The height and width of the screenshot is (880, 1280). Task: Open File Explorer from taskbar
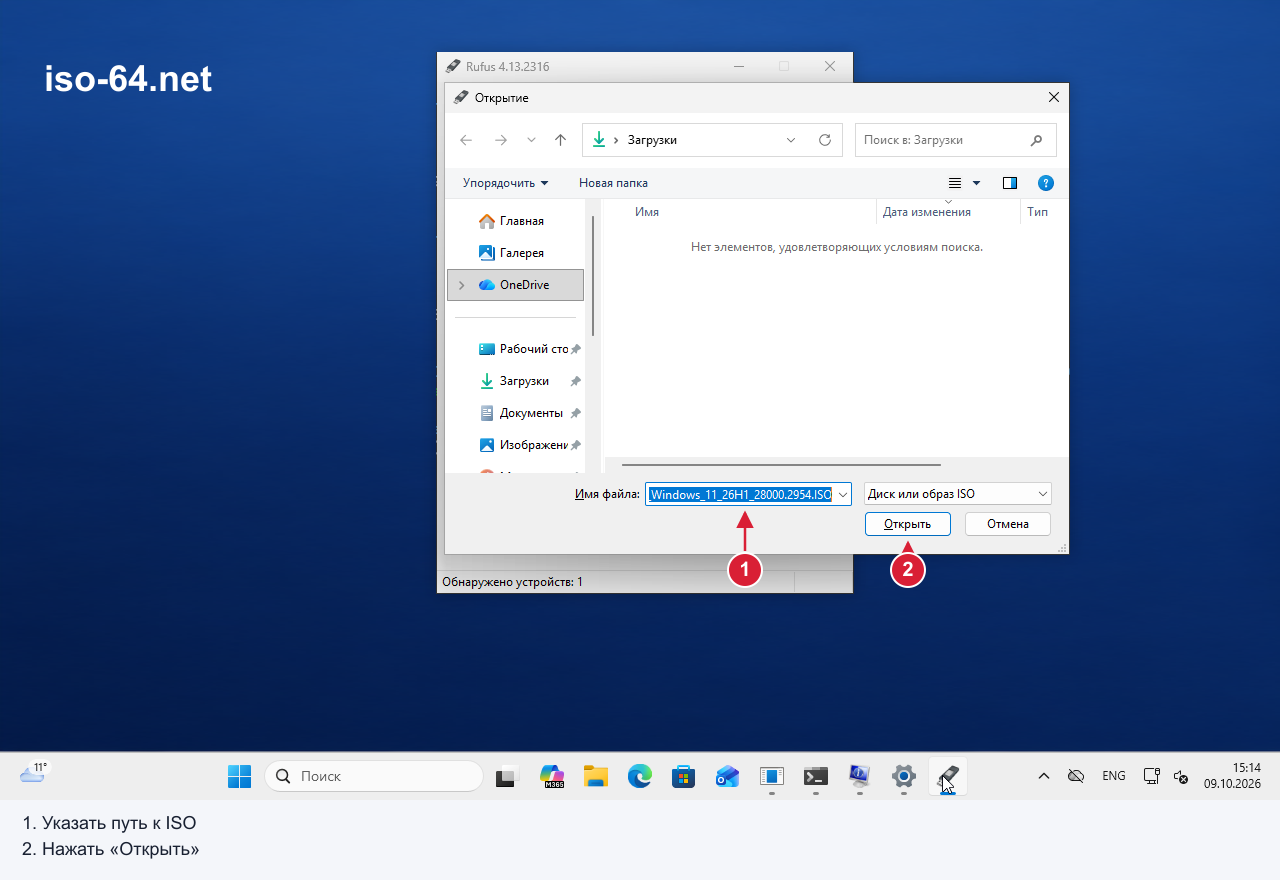(x=596, y=776)
